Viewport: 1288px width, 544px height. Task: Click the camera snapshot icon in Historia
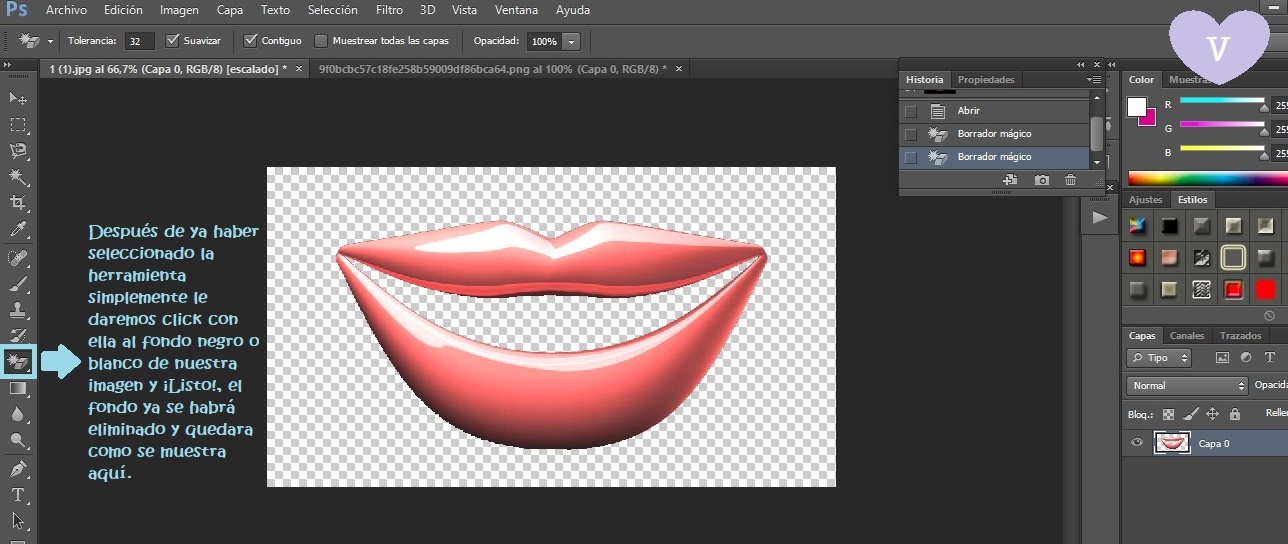pos(1042,180)
